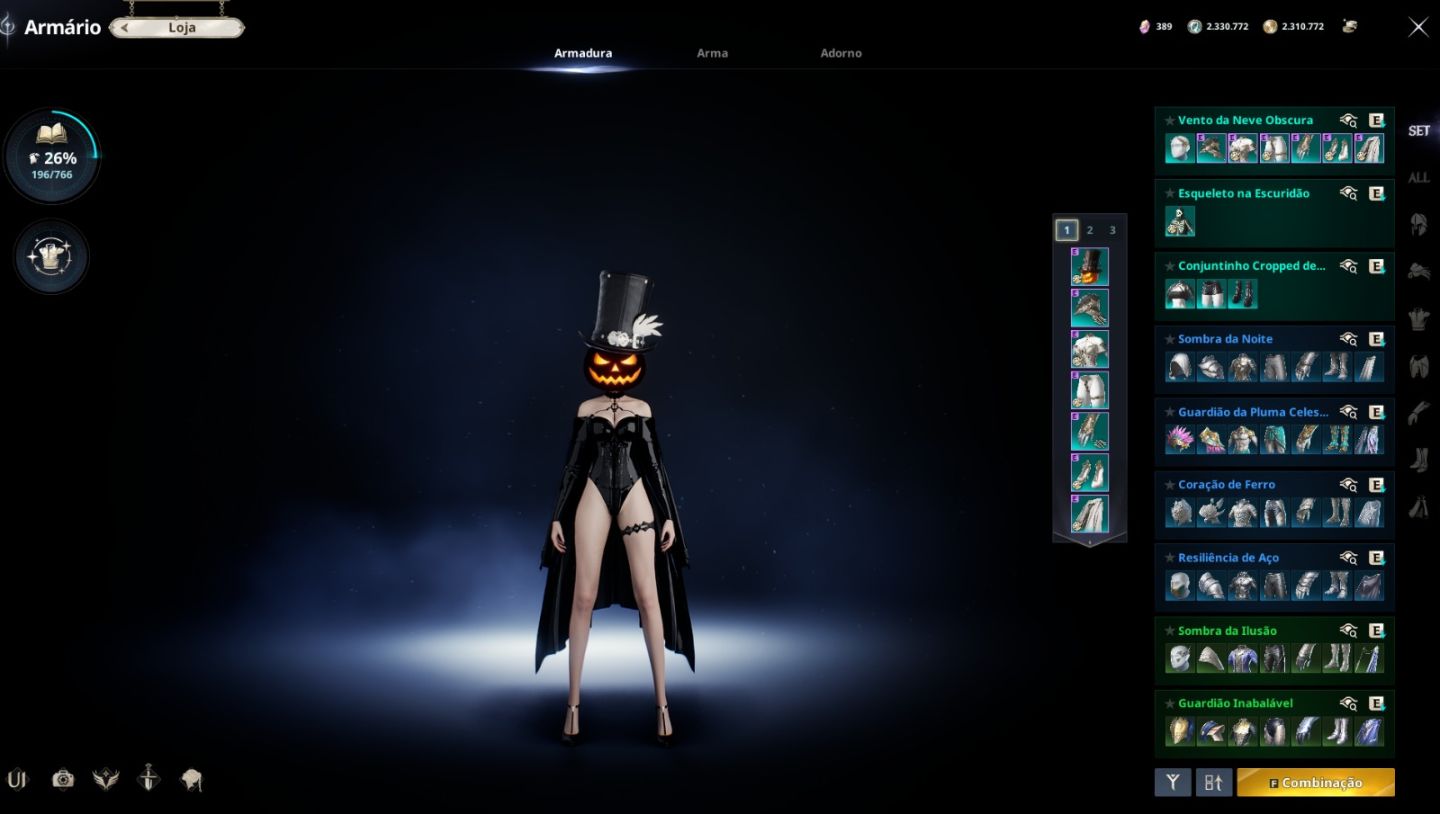
Task: Select outfit preset slot 2
Action: 1090,230
